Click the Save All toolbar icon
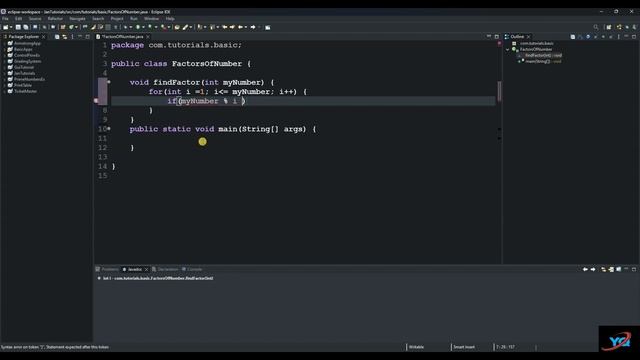Image resolution: width=640 pixels, height=360 pixels. point(25,27)
